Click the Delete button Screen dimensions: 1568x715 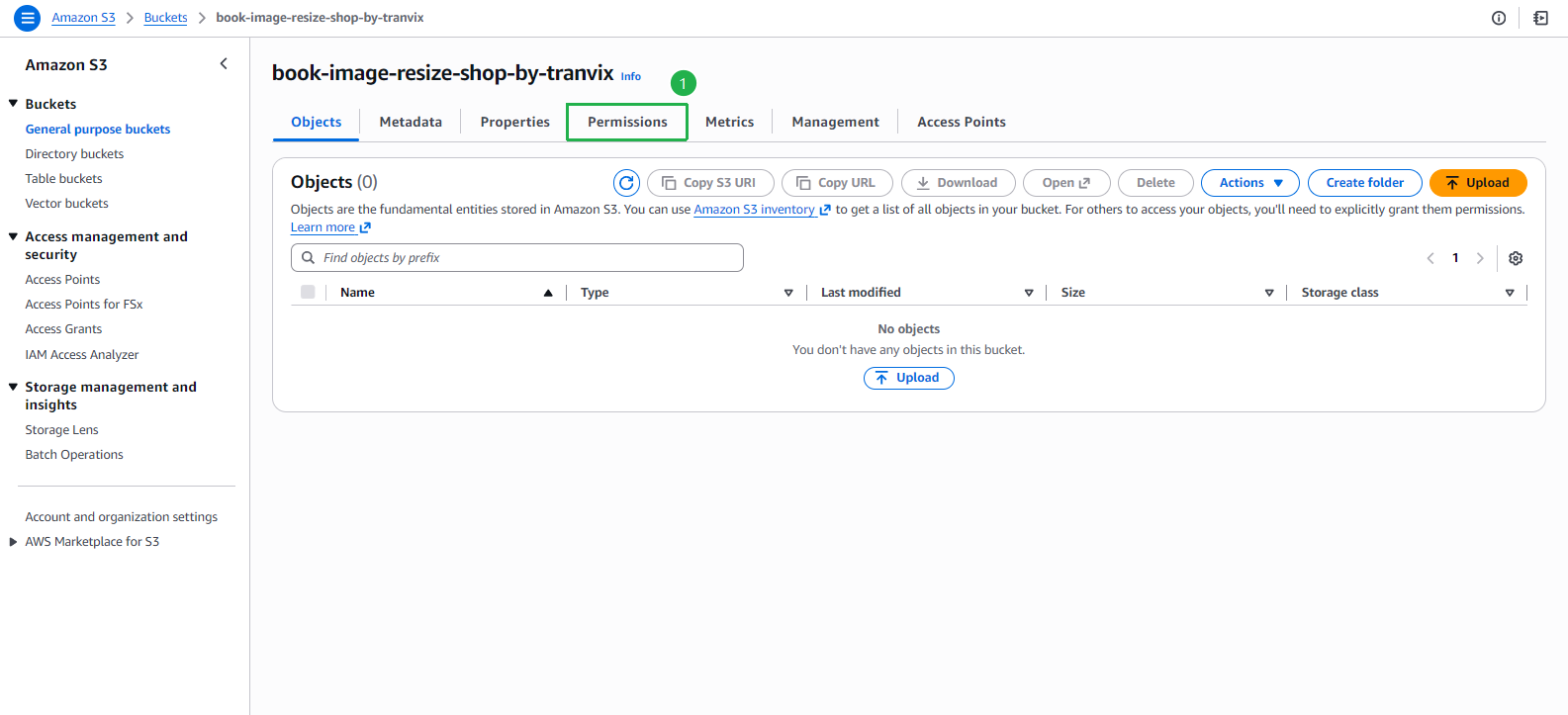coord(1155,183)
